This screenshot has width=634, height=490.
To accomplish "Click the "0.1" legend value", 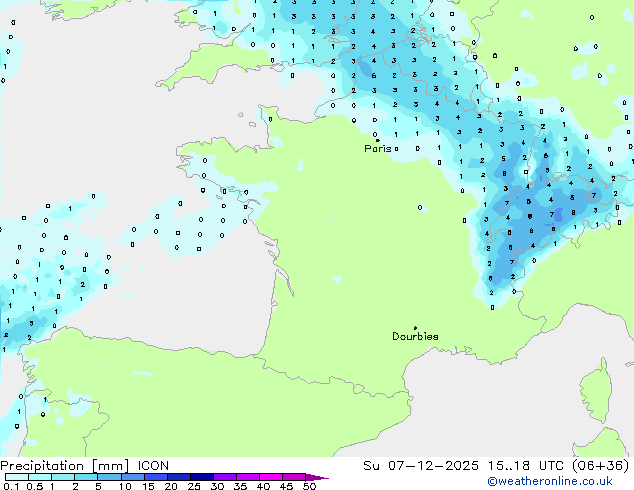I will click(x=11, y=486).
